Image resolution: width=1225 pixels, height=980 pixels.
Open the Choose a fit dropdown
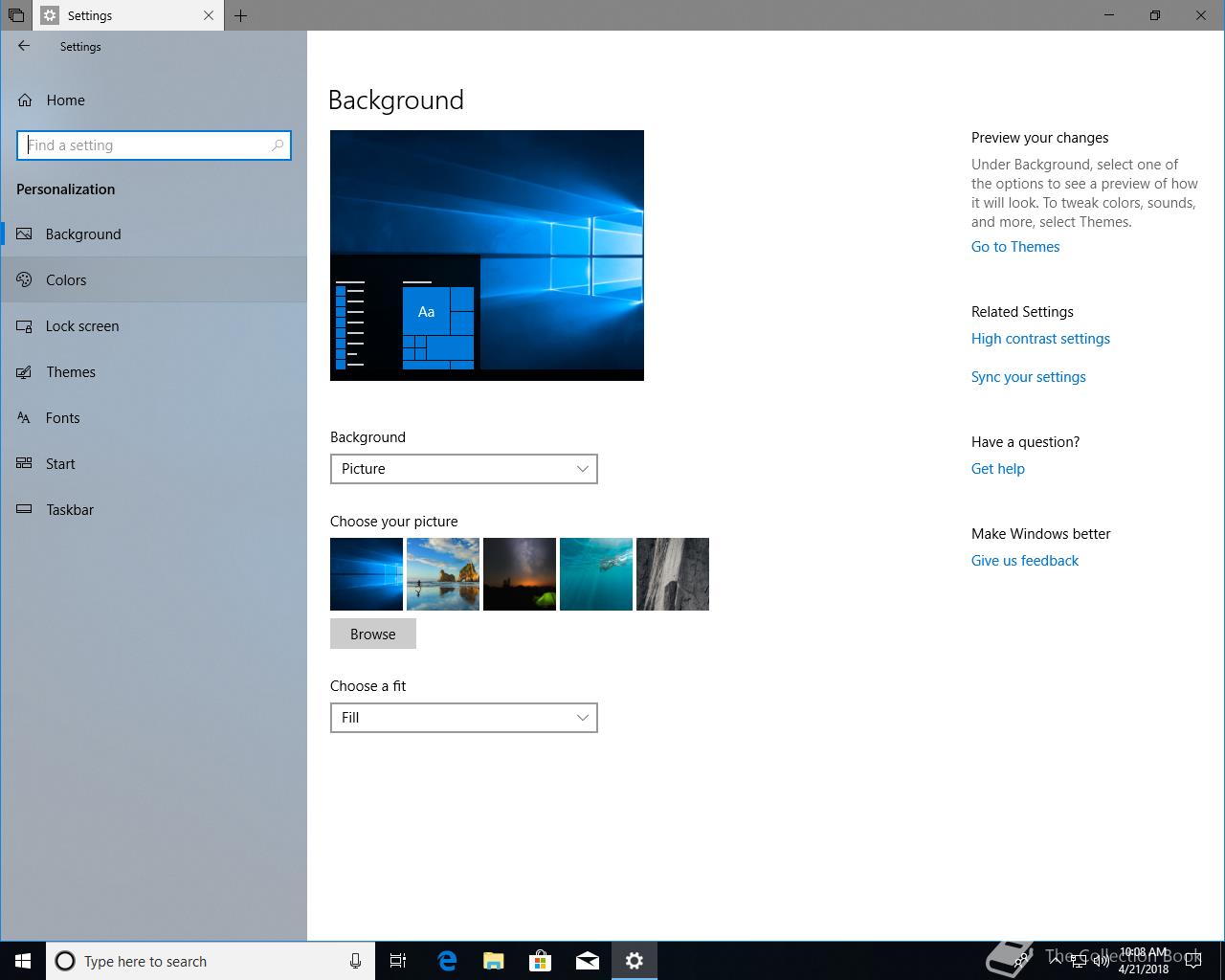coord(463,718)
